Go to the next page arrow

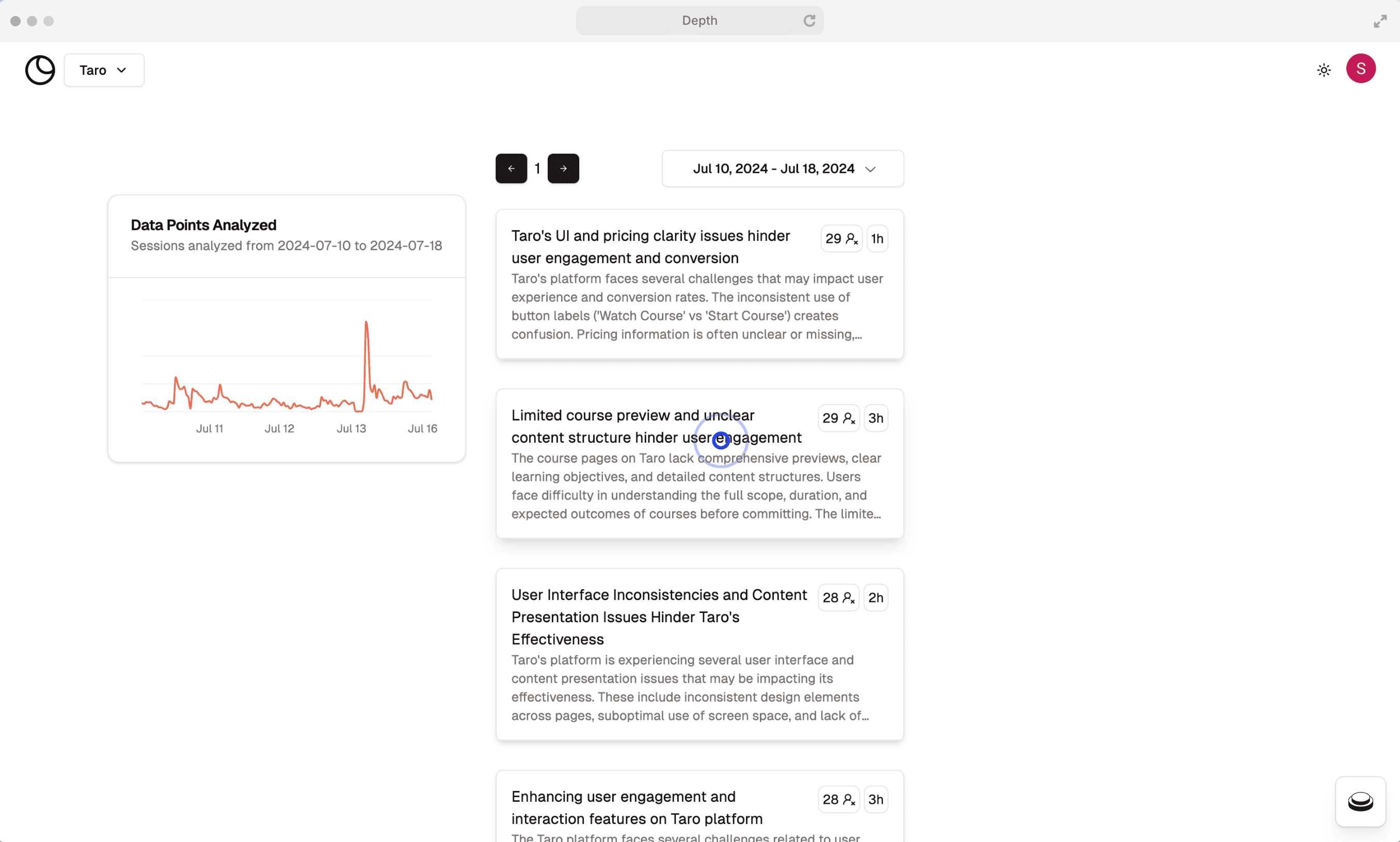pos(563,169)
